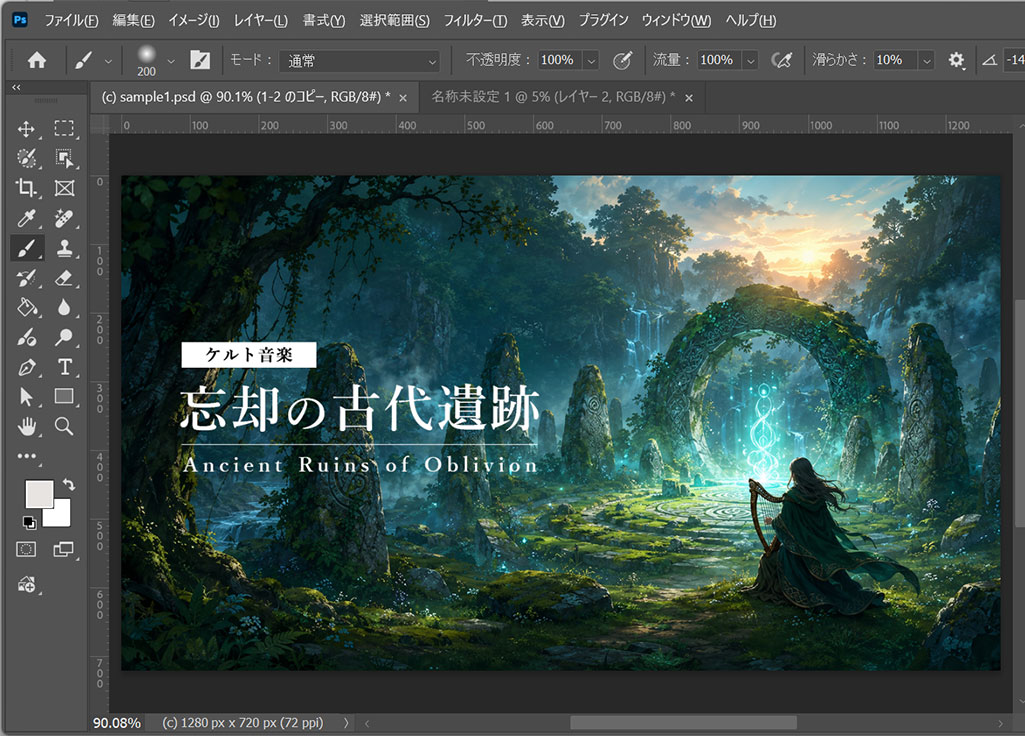This screenshot has height=736, width=1025.
Task: Click the background color swatch
Action: click(x=61, y=515)
